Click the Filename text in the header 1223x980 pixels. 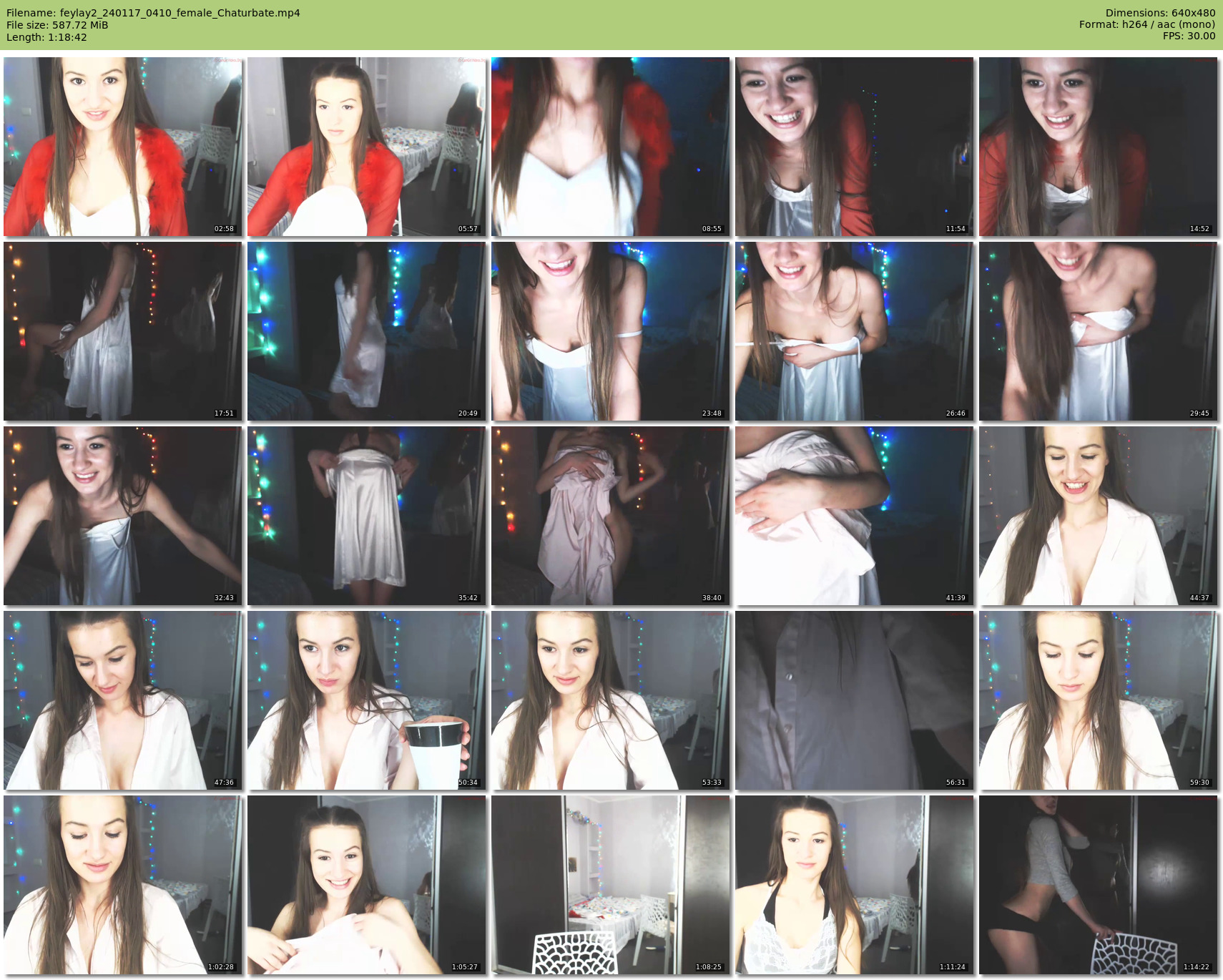click(153, 13)
